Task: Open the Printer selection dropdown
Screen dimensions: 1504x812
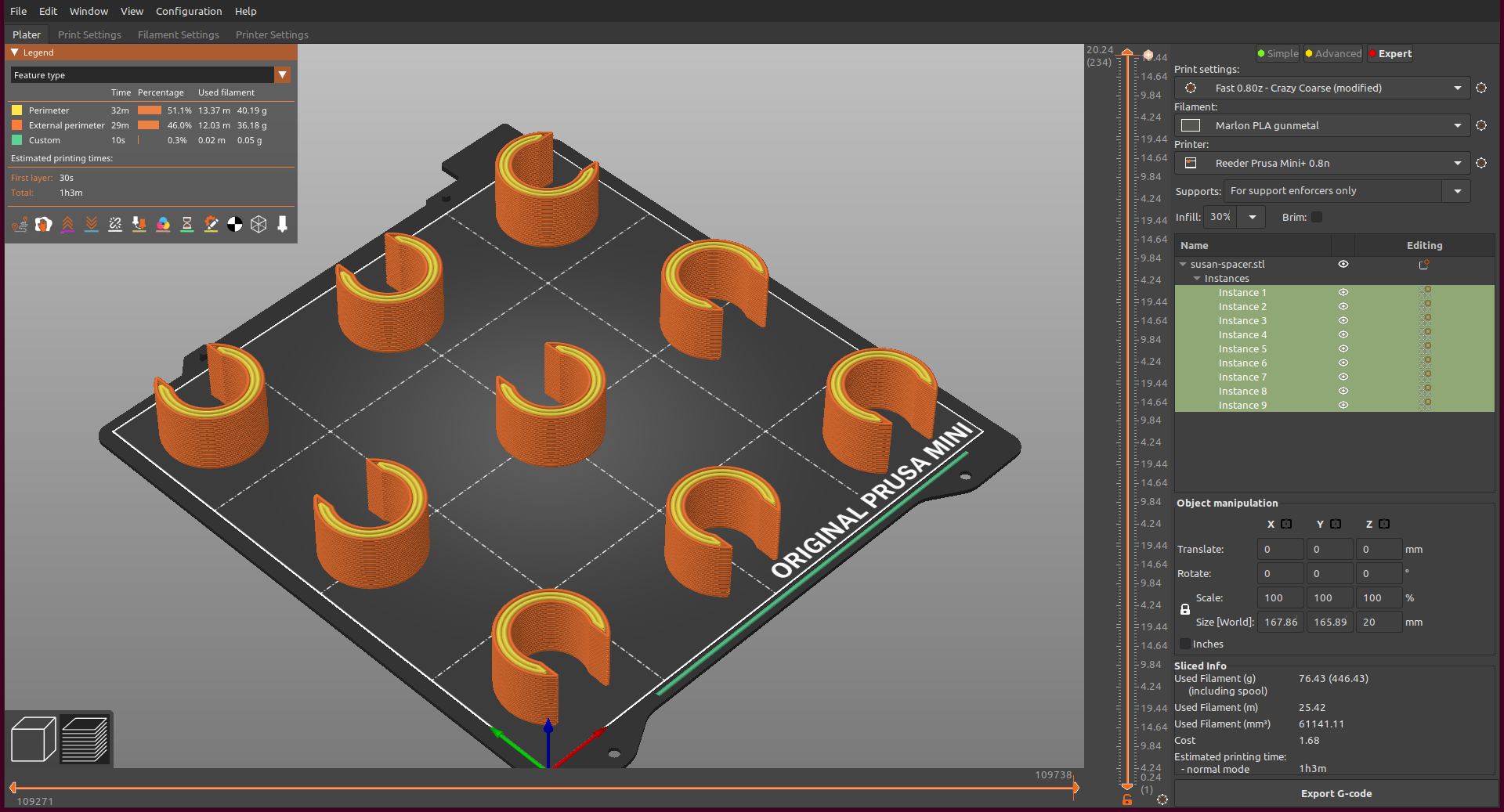Action: [1458, 163]
